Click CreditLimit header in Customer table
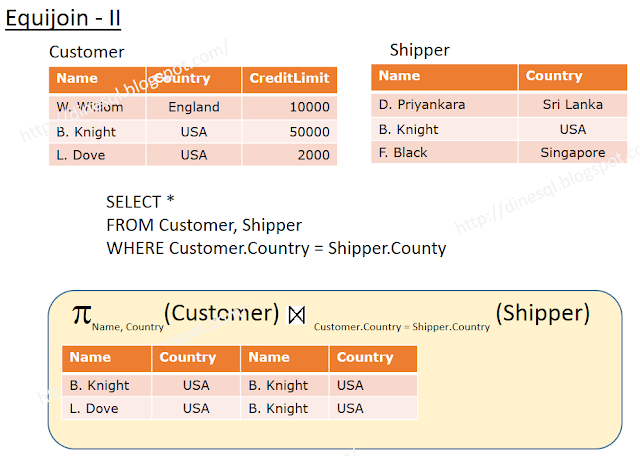Screen dimensions: 640x456 point(288,79)
